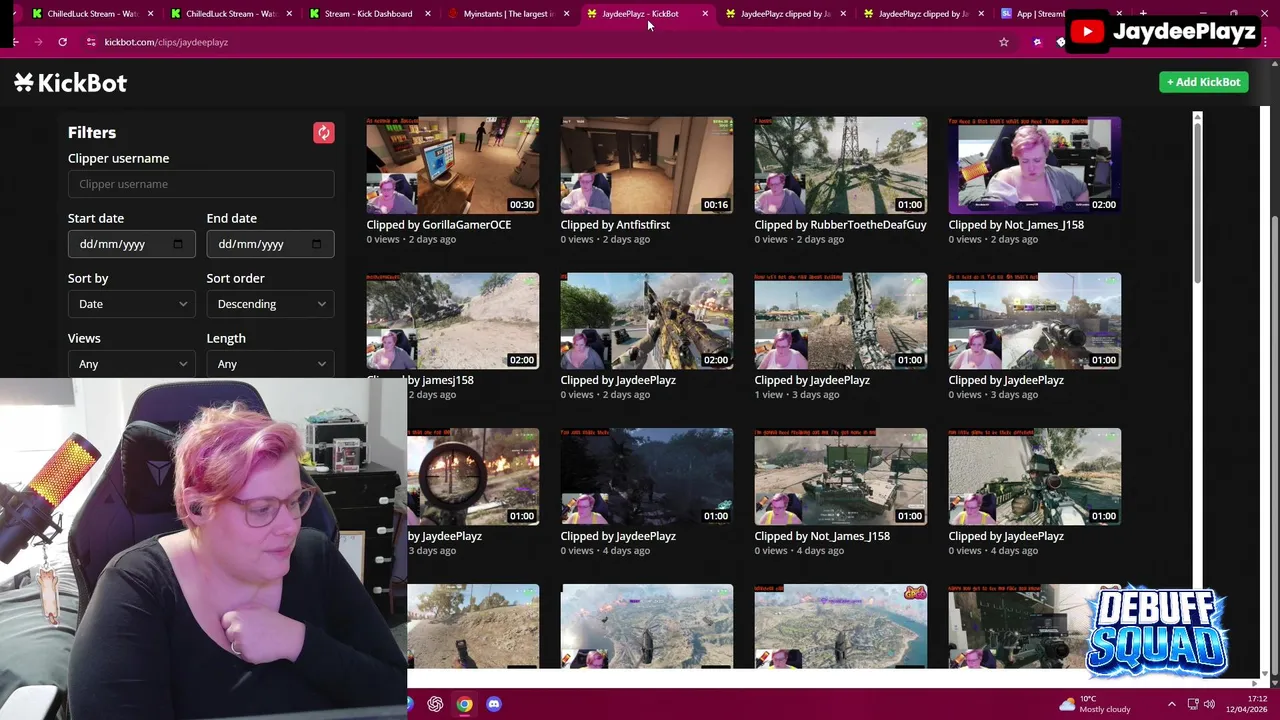Open the ChatGPT app in the taskbar

(435, 704)
